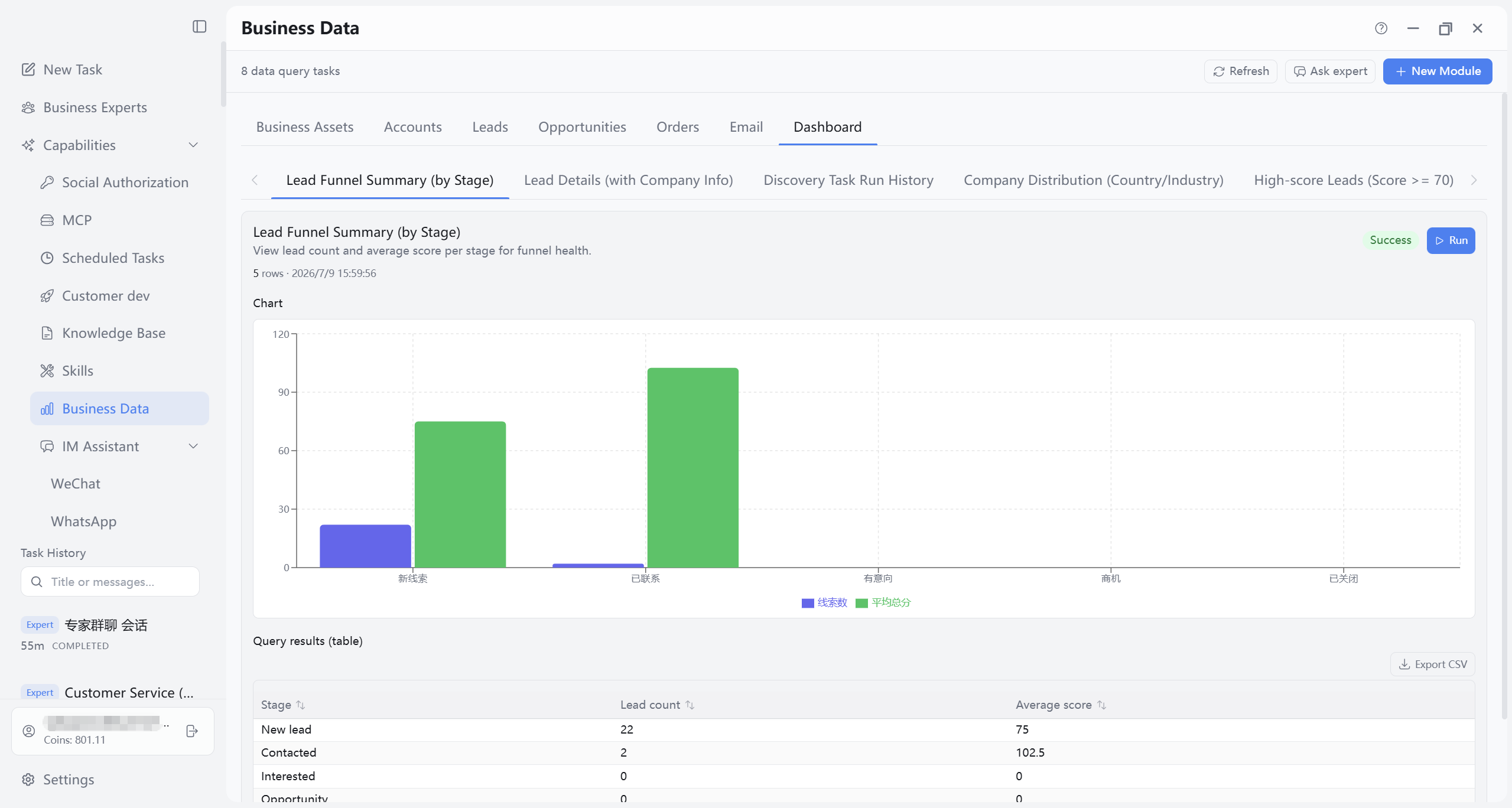The width and height of the screenshot is (1512, 808).
Task: Click the 102.5 average score cell
Action: pyautogui.click(x=1030, y=753)
